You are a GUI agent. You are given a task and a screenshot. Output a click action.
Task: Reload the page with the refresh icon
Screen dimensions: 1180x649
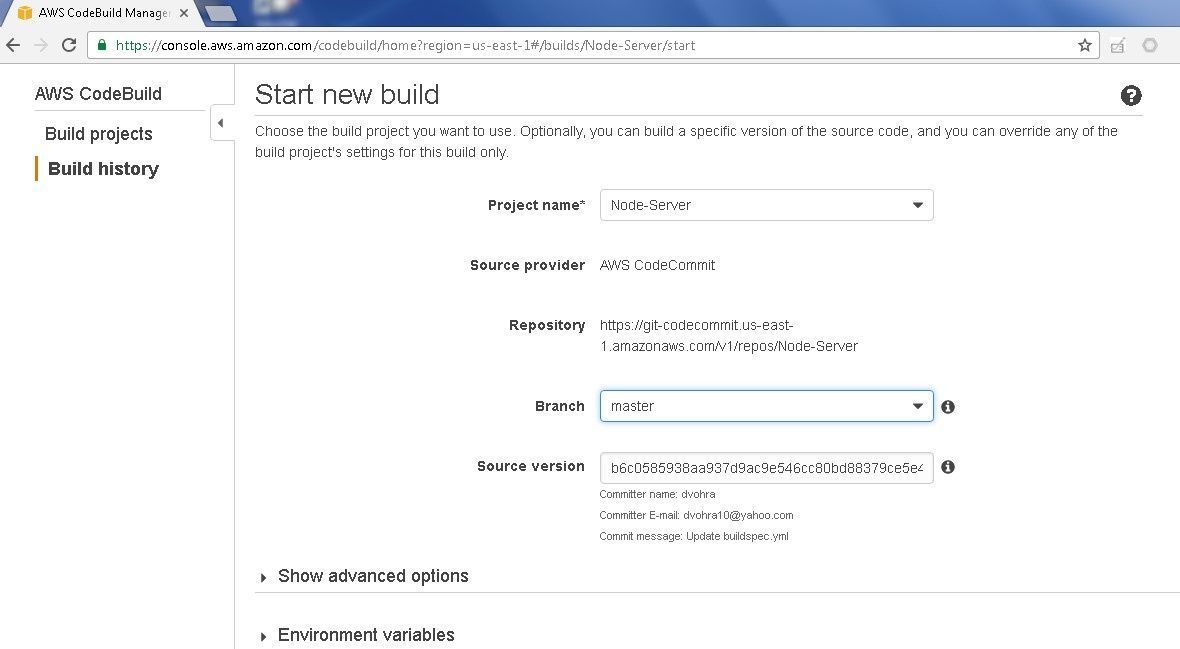pyautogui.click(x=68, y=45)
